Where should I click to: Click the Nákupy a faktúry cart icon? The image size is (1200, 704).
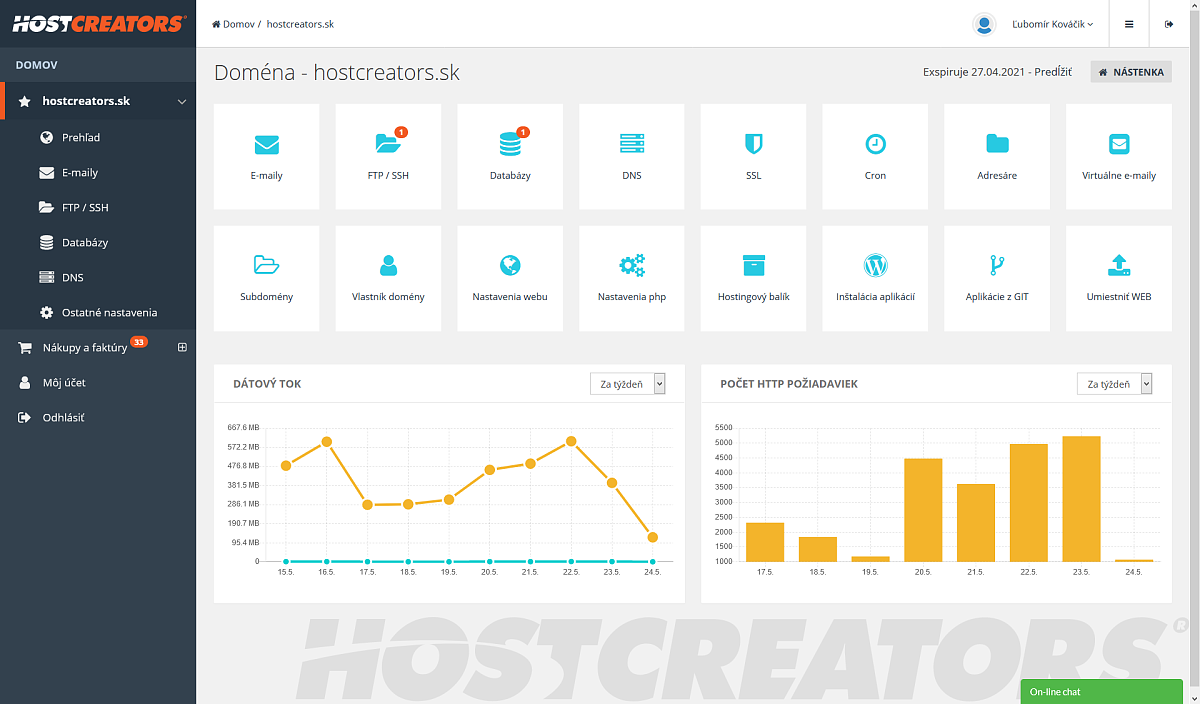coord(25,347)
